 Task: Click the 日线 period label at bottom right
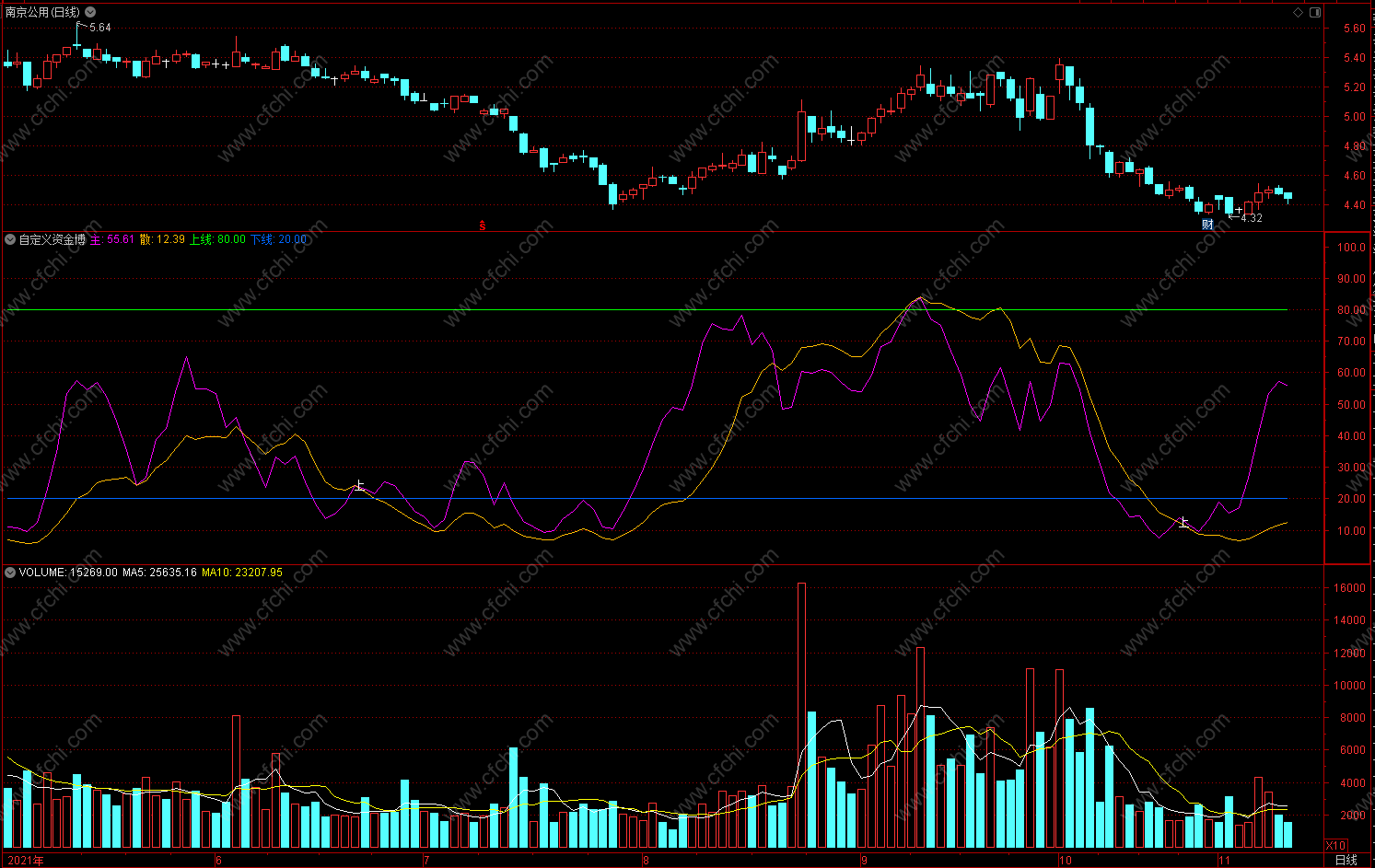pos(1346,860)
